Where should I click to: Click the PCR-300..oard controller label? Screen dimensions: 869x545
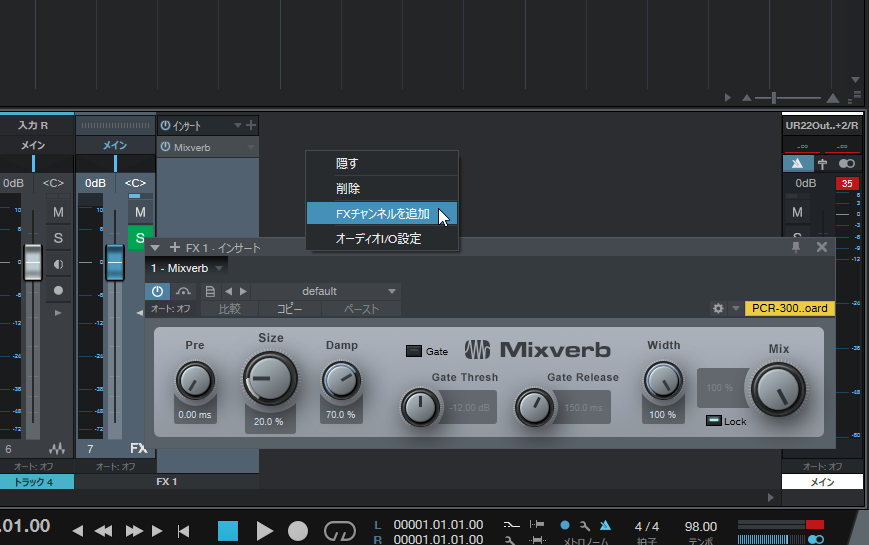pos(790,308)
